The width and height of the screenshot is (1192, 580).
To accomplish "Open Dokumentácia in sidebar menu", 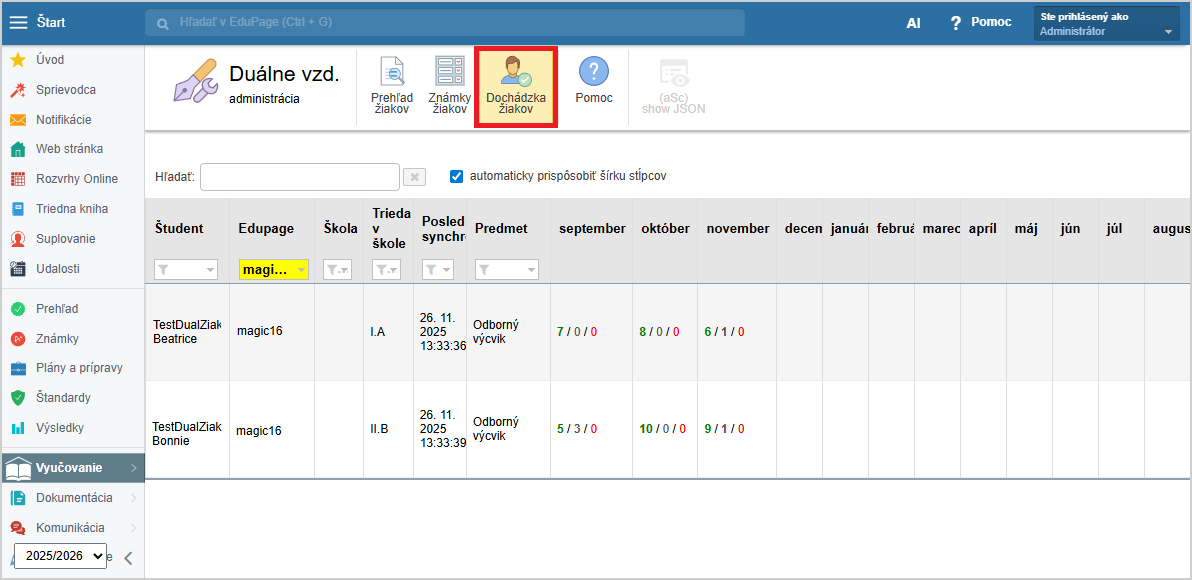I will 74,498.
